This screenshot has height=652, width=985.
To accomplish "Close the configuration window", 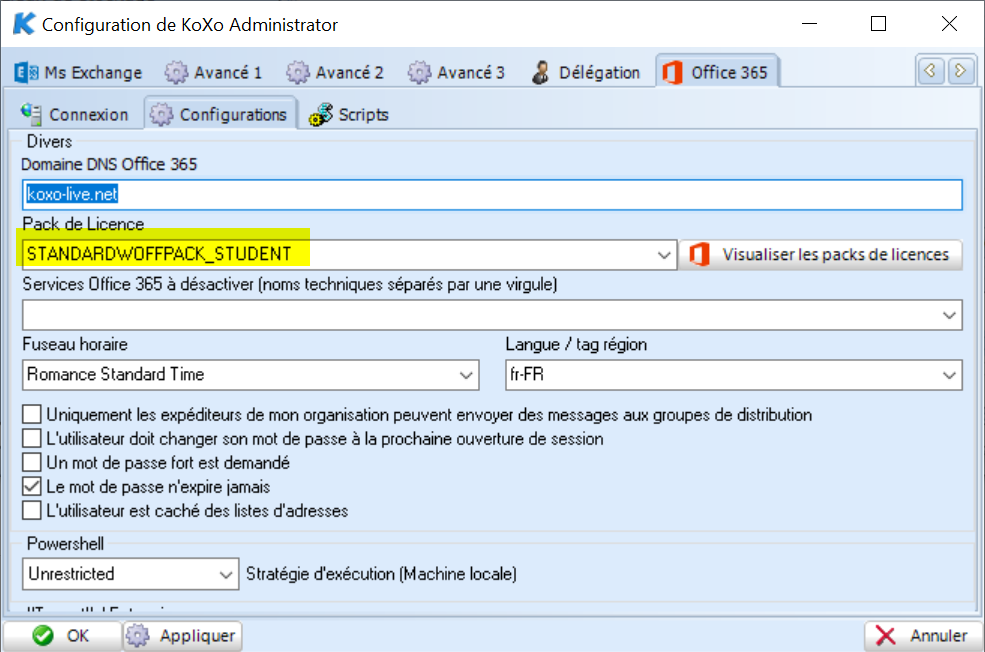I will tap(949, 24).
